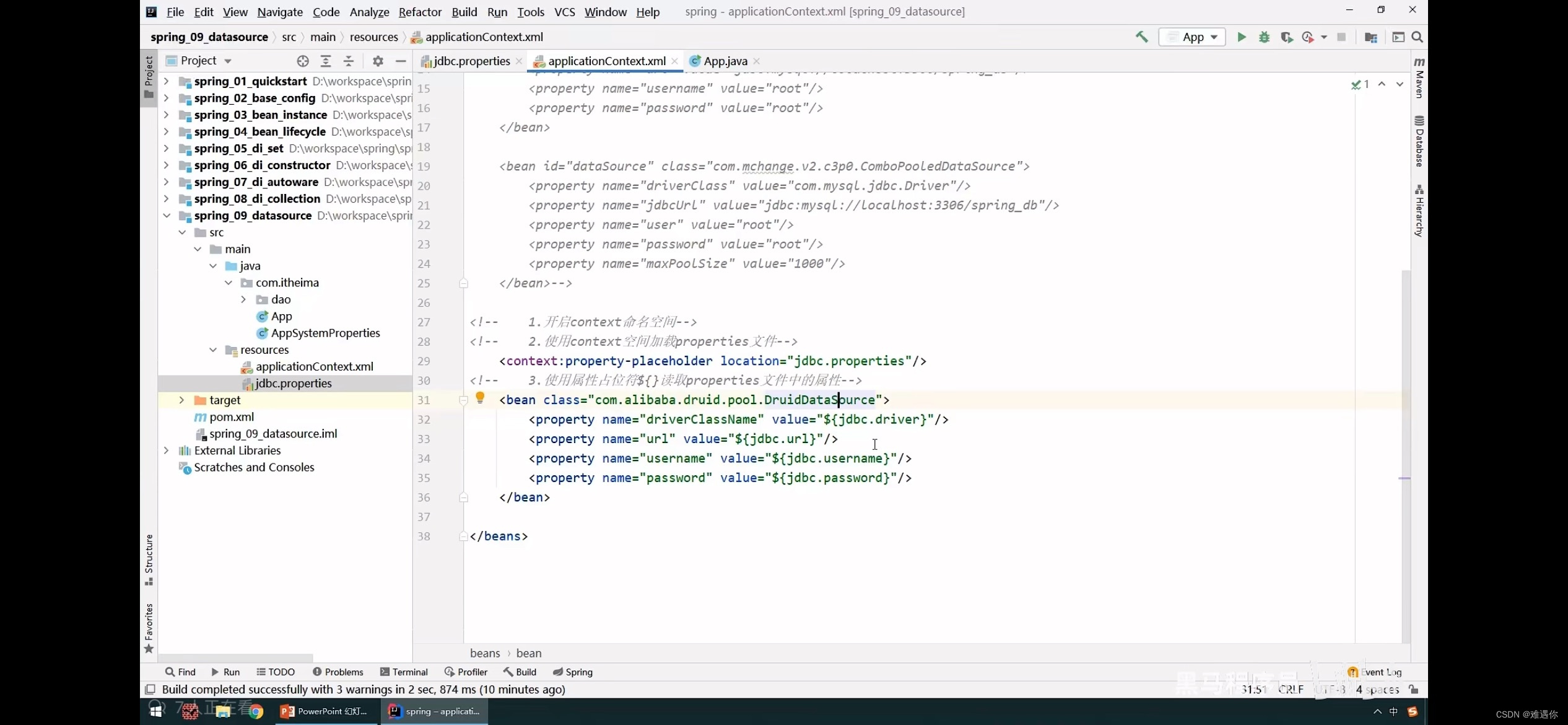
Task: Open the Structure tool window on the left edge
Action: (x=149, y=560)
